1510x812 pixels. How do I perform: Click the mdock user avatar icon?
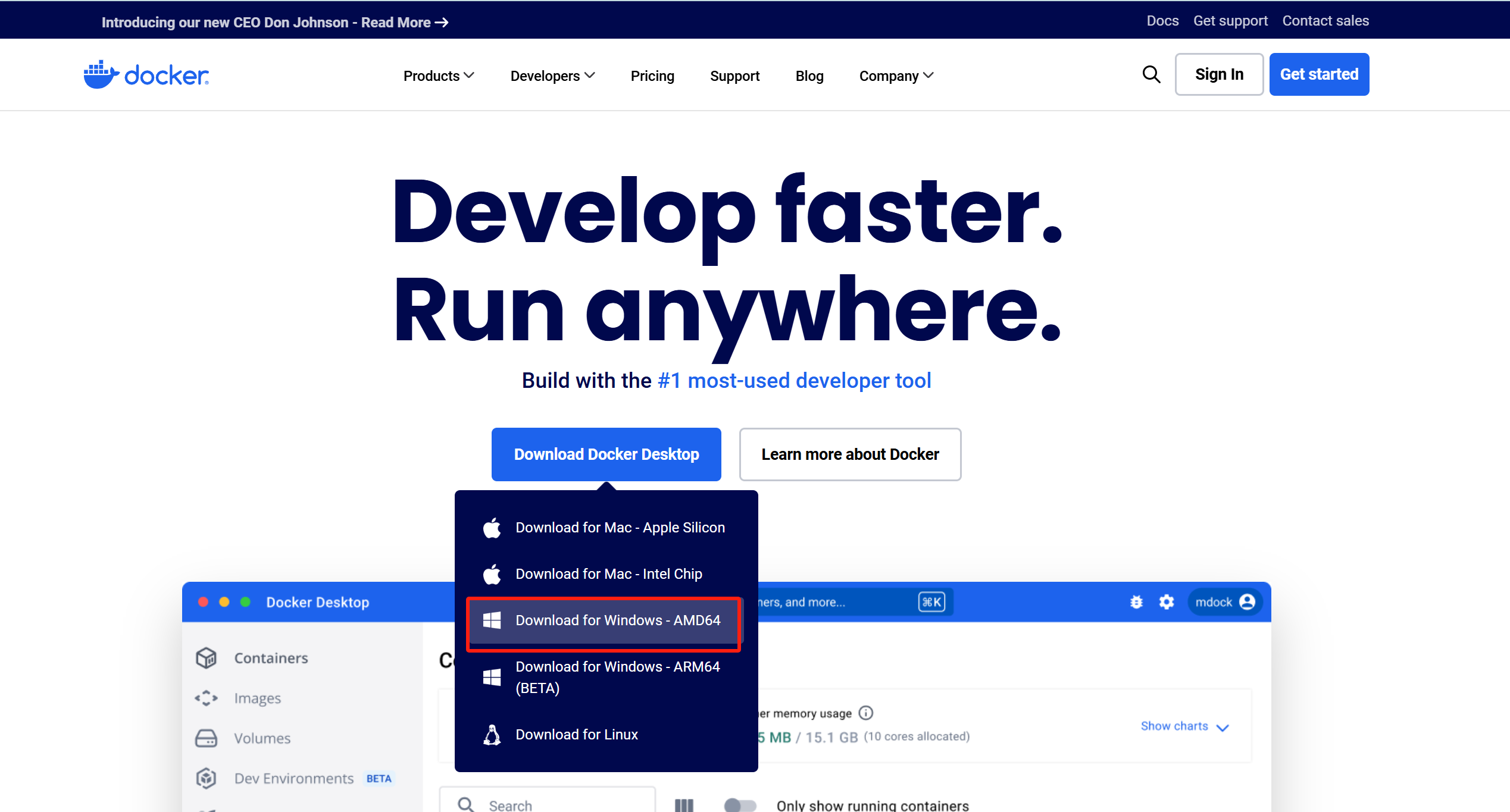(1248, 602)
